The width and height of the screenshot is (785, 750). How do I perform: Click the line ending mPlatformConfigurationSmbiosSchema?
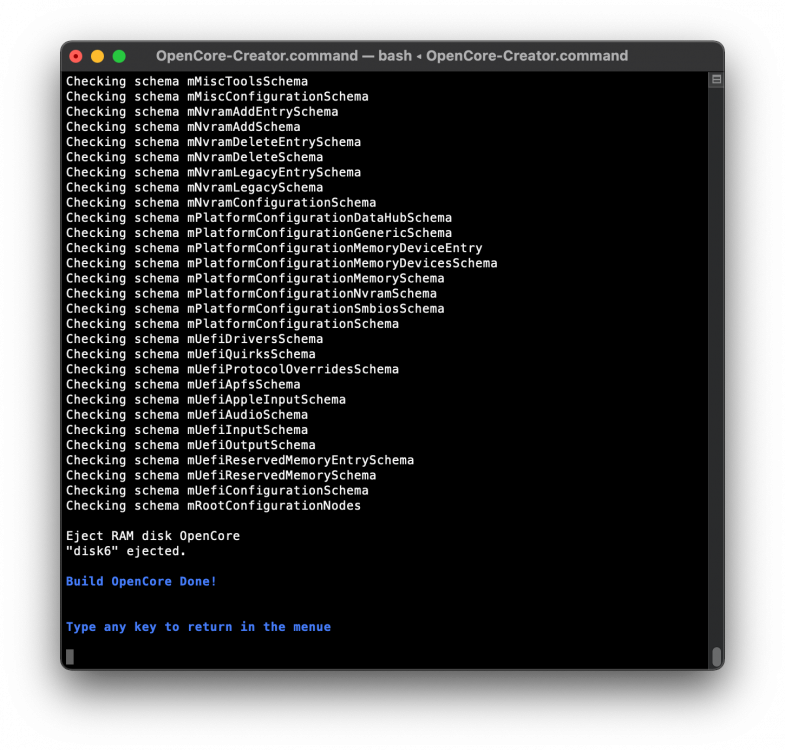pyautogui.click(x=255, y=308)
